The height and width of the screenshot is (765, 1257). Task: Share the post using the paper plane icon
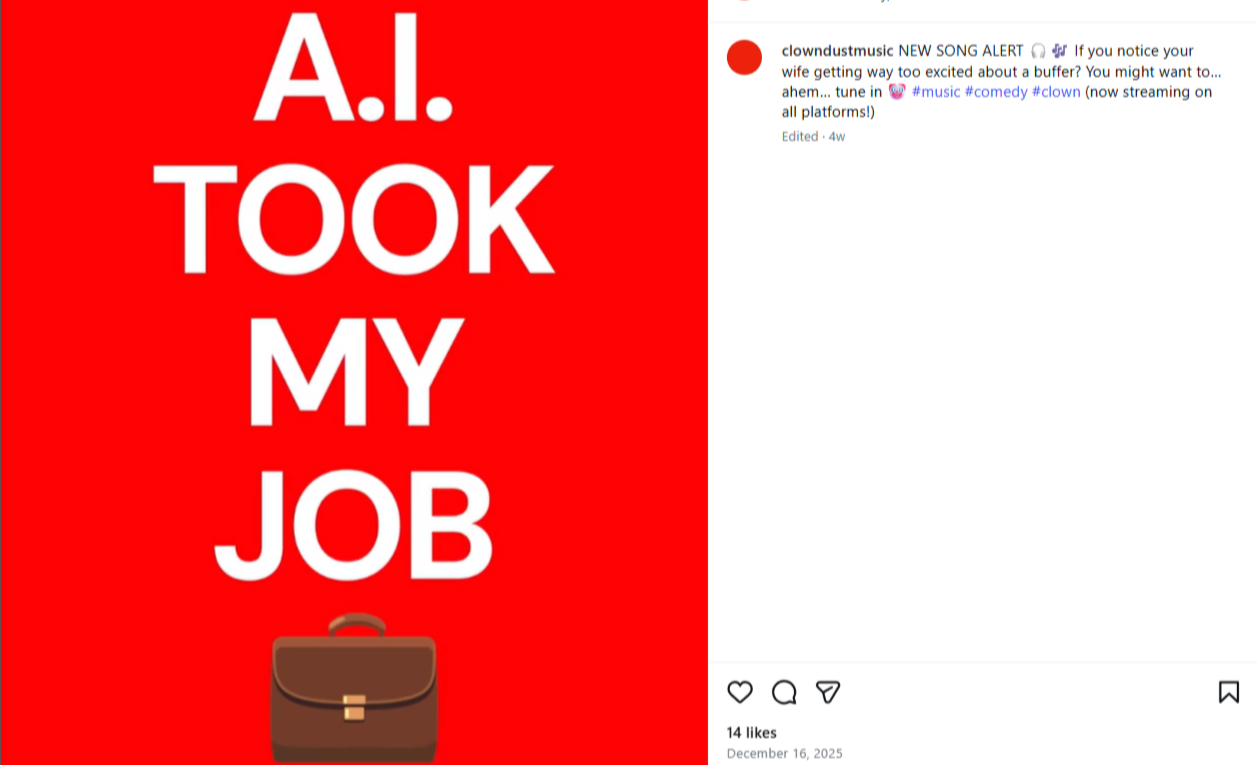tap(828, 692)
